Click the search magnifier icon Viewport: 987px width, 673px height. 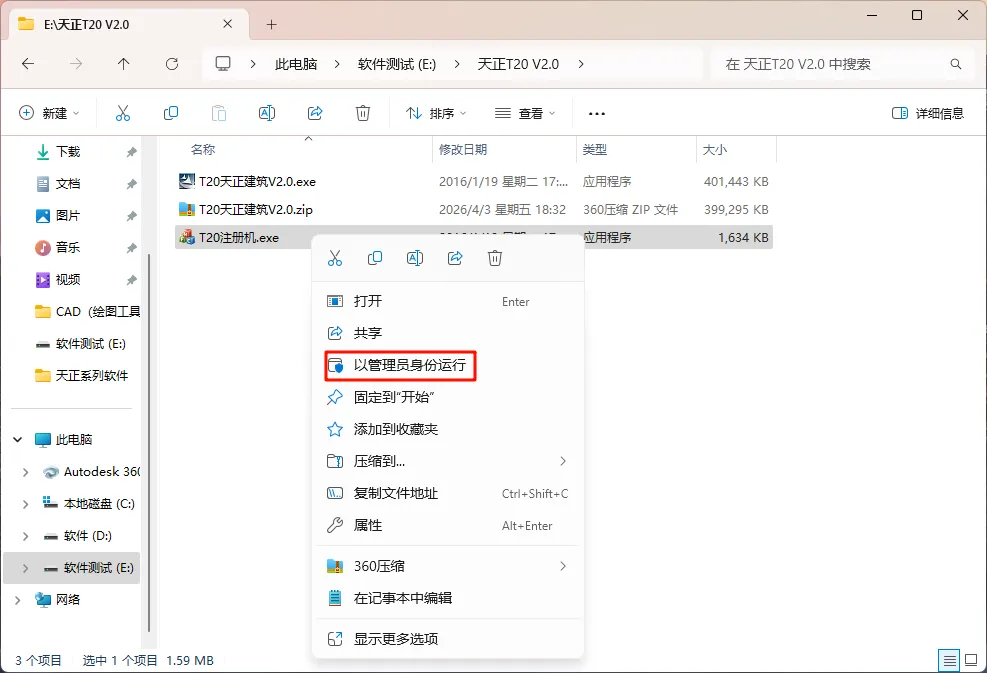pyautogui.click(x=956, y=64)
